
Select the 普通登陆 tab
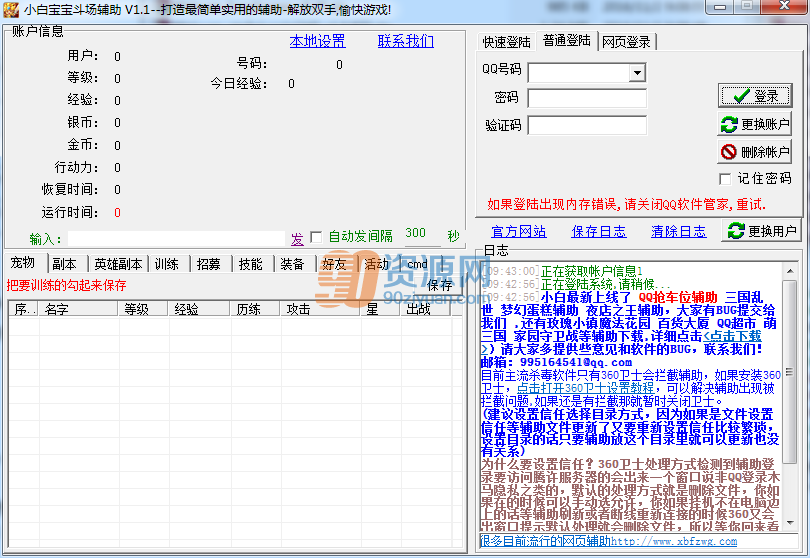[567, 40]
